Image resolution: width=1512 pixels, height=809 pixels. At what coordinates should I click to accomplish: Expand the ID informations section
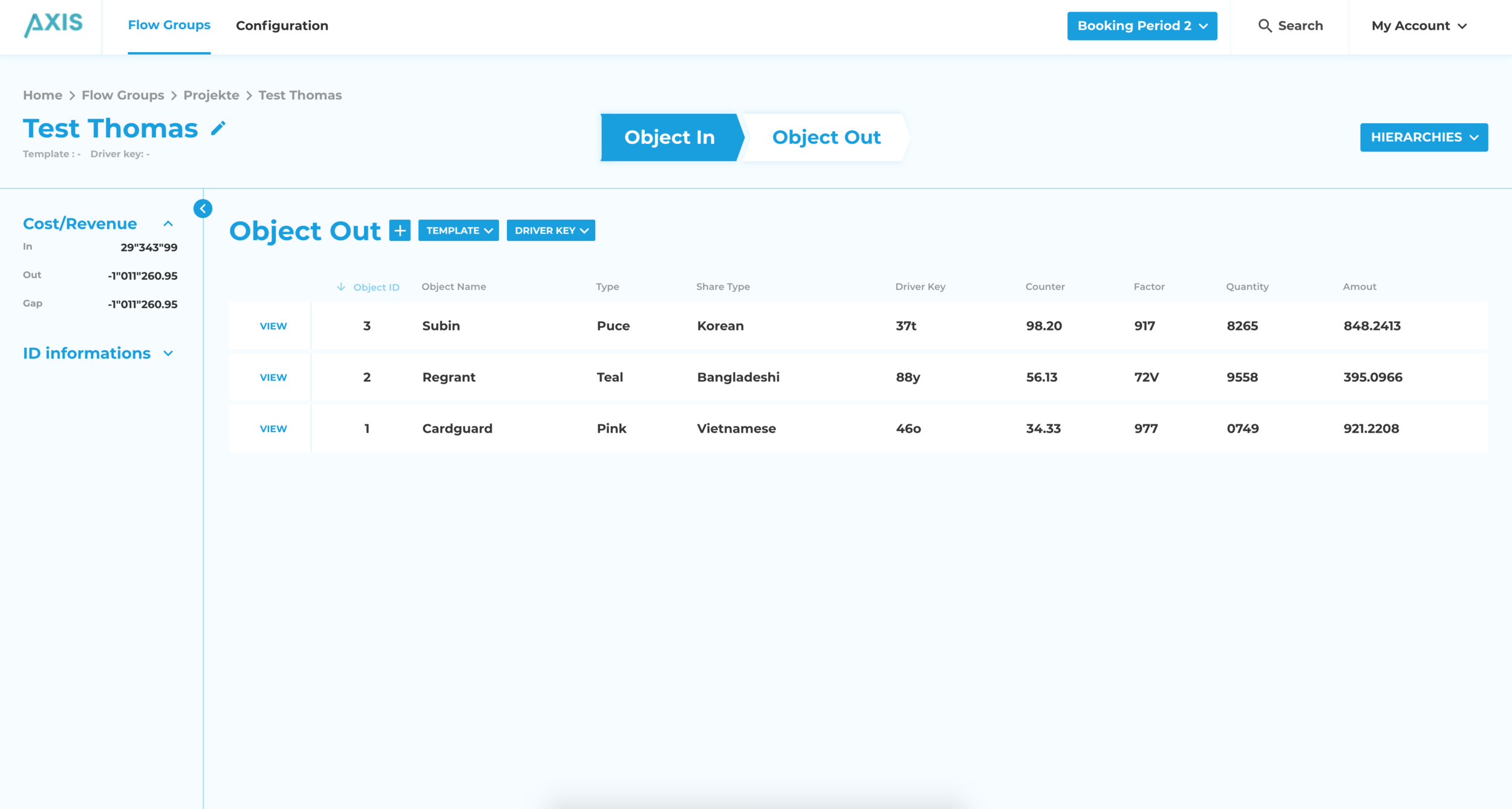coord(168,353)
